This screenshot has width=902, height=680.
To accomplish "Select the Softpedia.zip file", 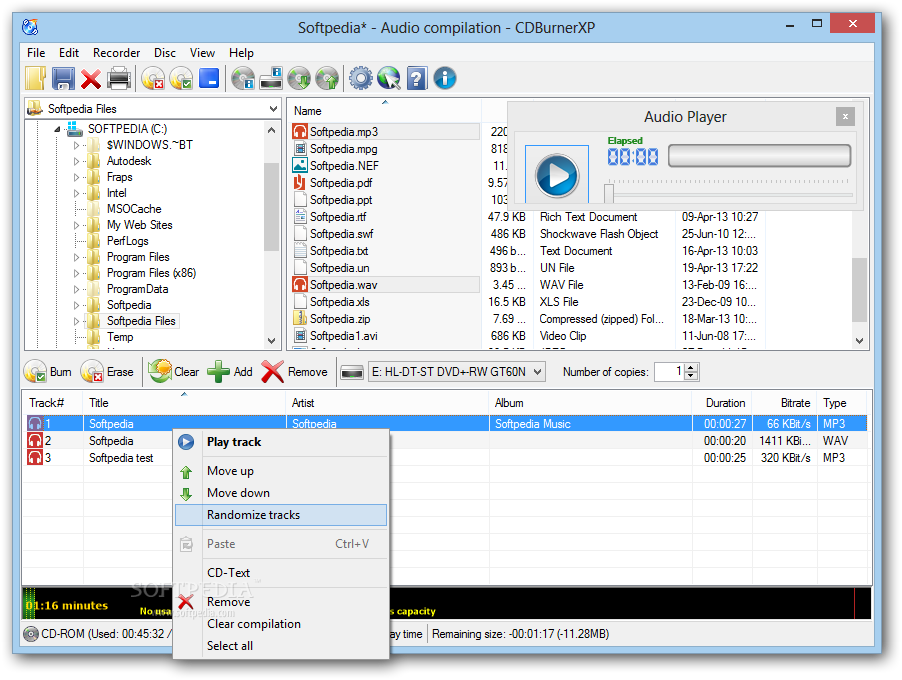I will [339, 319].
